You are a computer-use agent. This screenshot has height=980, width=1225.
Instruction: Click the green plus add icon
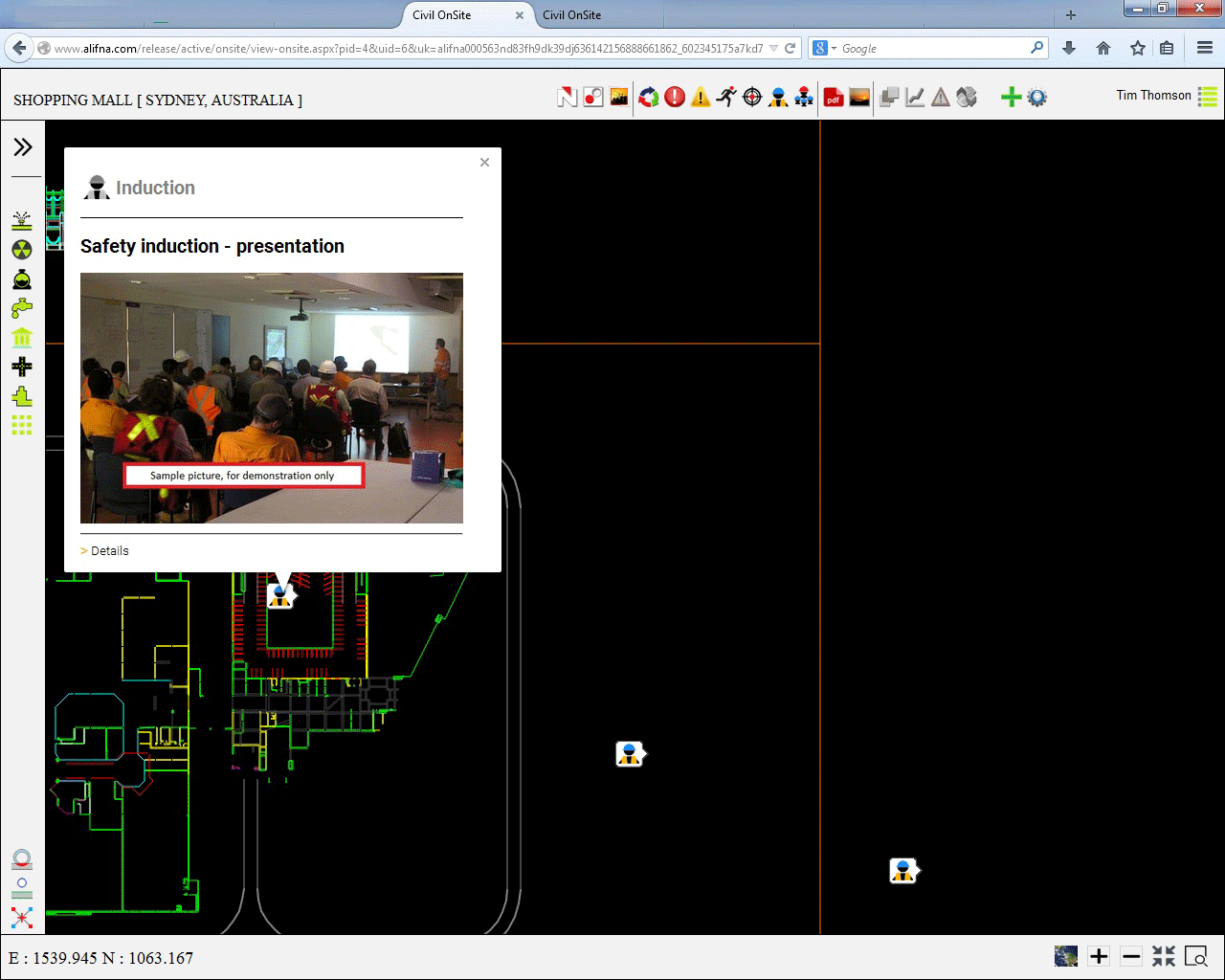coord(1011,97)
